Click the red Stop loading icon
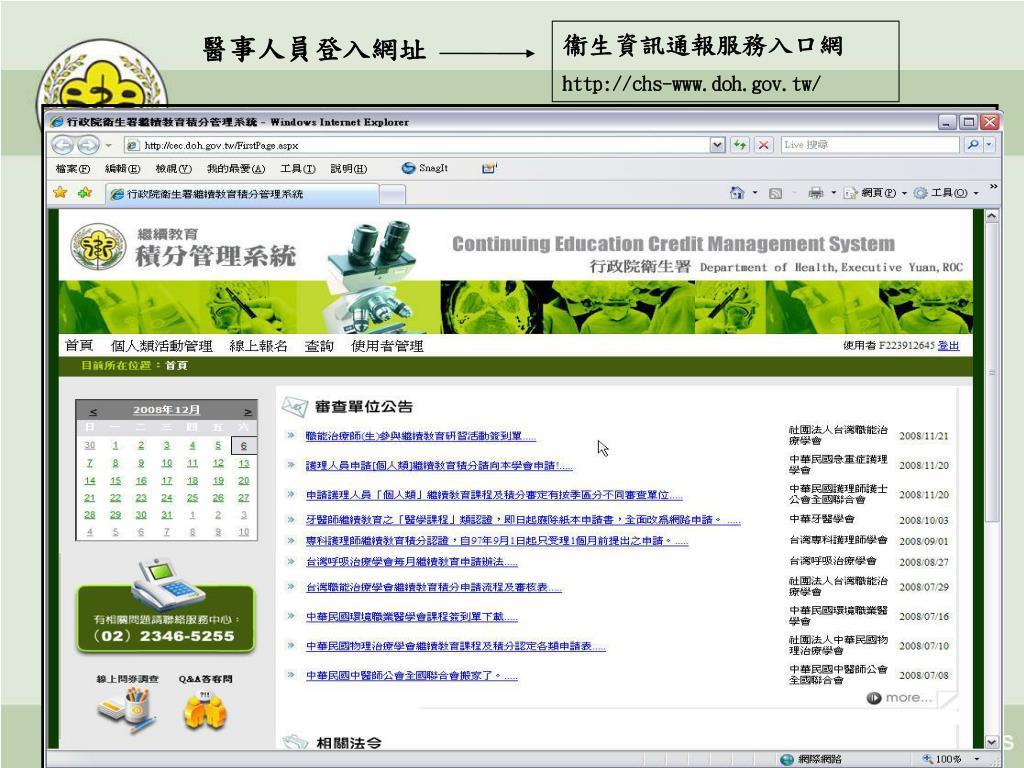 coord(763,145)
